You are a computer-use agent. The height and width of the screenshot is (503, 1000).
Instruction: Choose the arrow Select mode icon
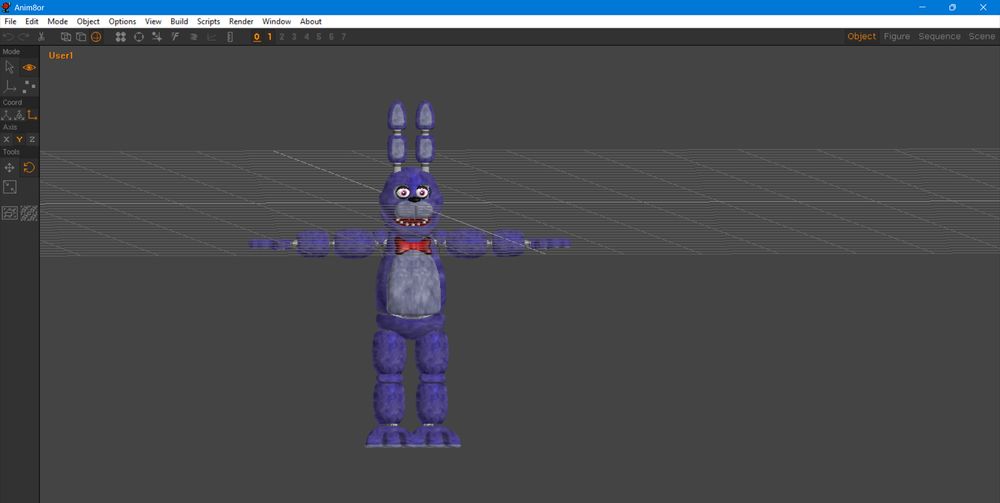coord(10,67)
